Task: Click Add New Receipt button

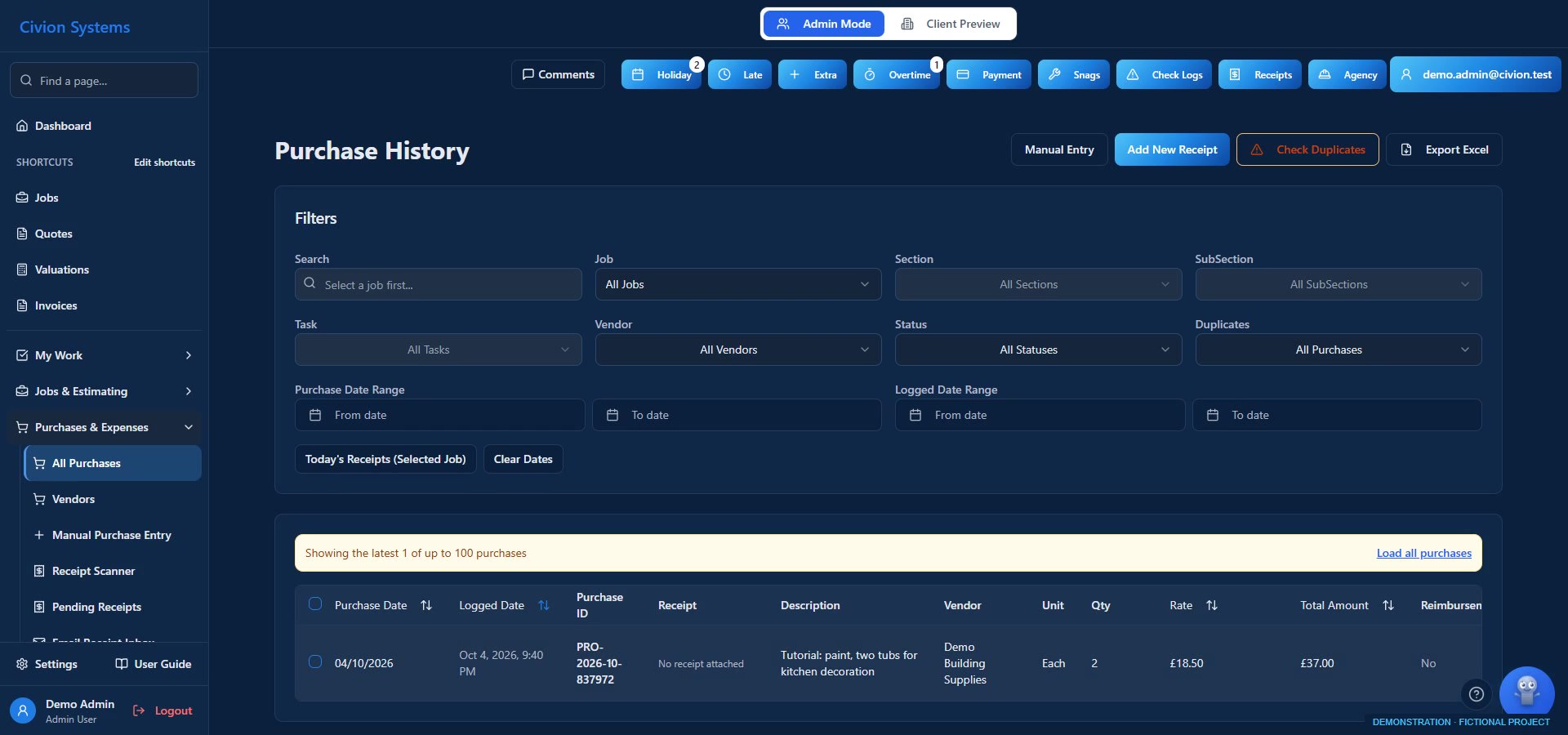Action: click(x=1172, y=149)
